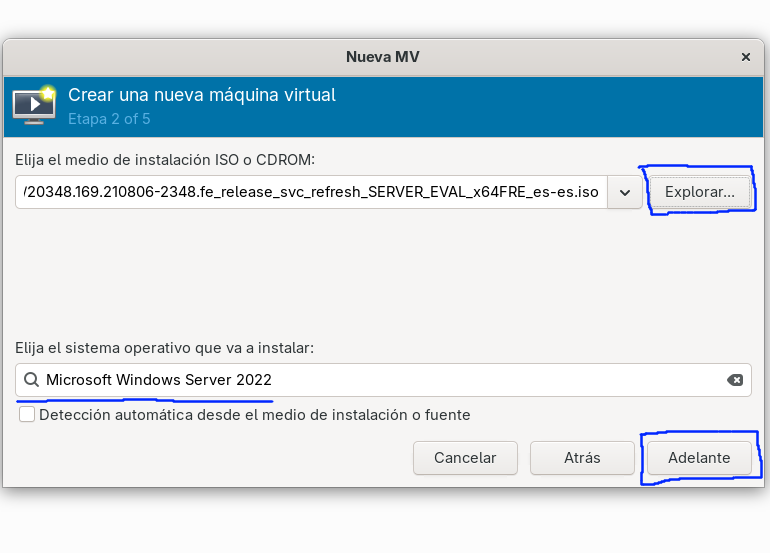Click the Cancelar button

(465, 458)
